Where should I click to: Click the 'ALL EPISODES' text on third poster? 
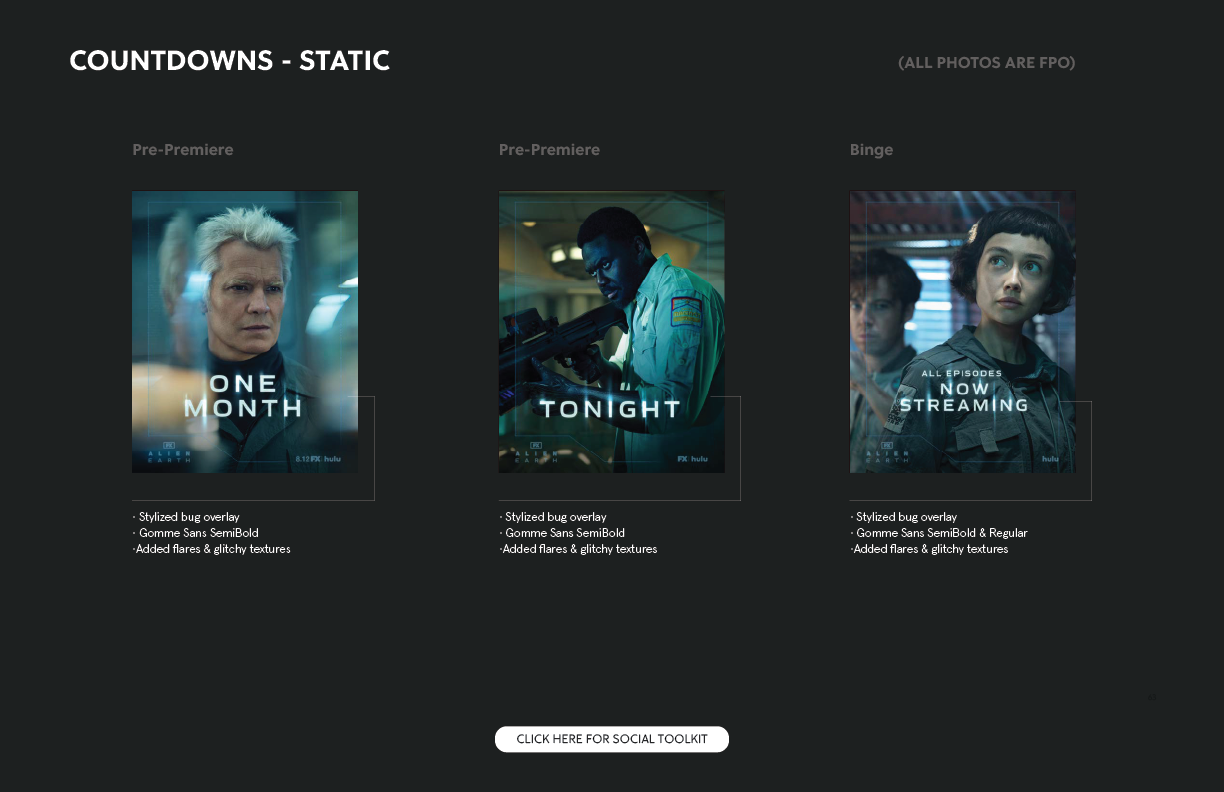962,374
